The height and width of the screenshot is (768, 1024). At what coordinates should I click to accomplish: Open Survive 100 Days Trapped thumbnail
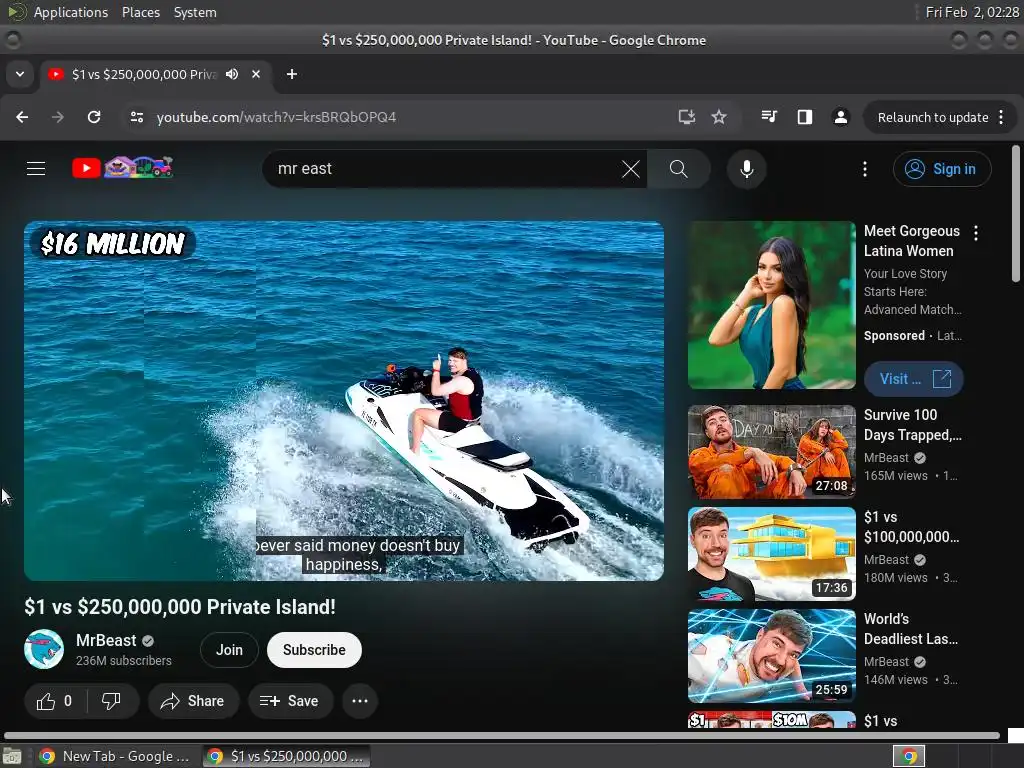click(771, 452)
